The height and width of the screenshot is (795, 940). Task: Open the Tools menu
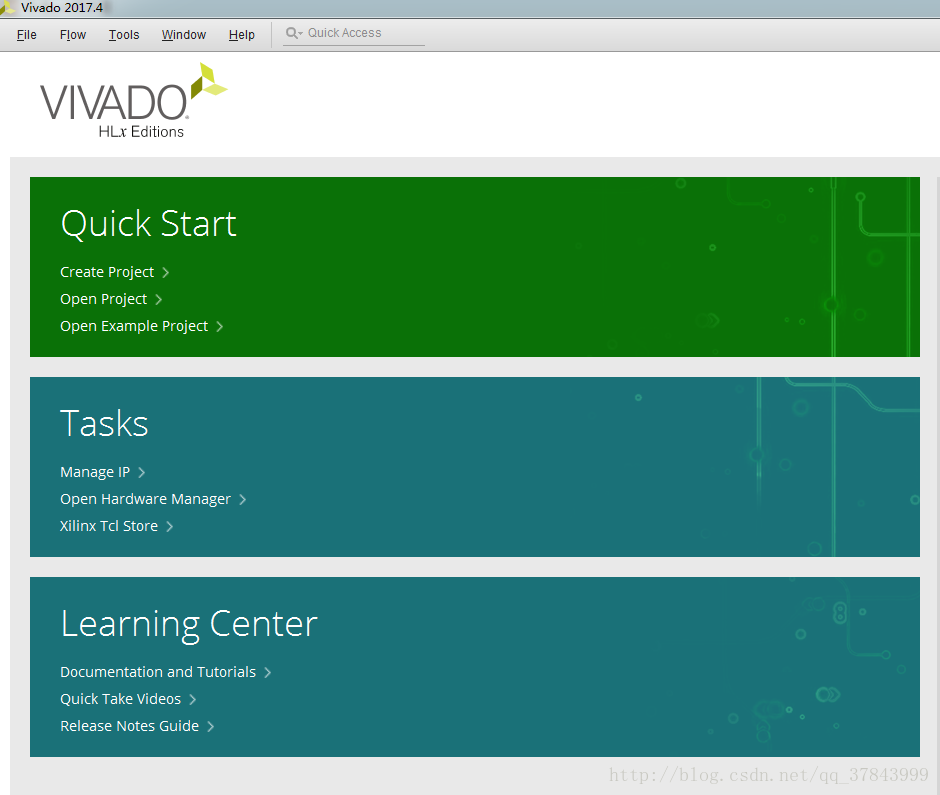tap(123, 35)
